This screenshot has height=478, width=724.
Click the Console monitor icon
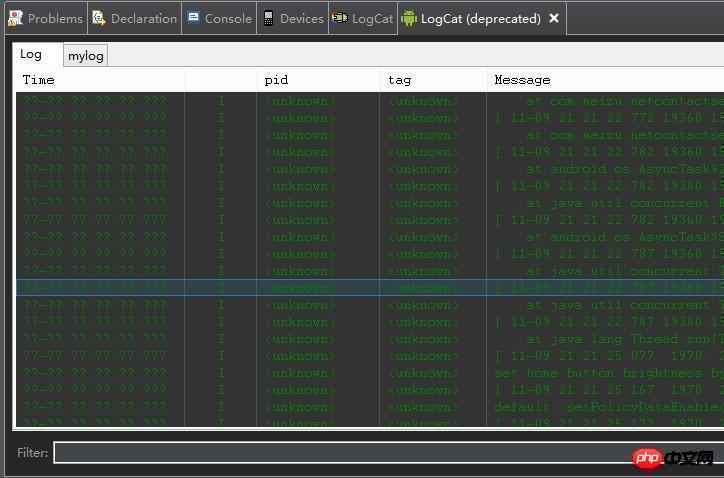pyautogui.click(x=193, y=18)
